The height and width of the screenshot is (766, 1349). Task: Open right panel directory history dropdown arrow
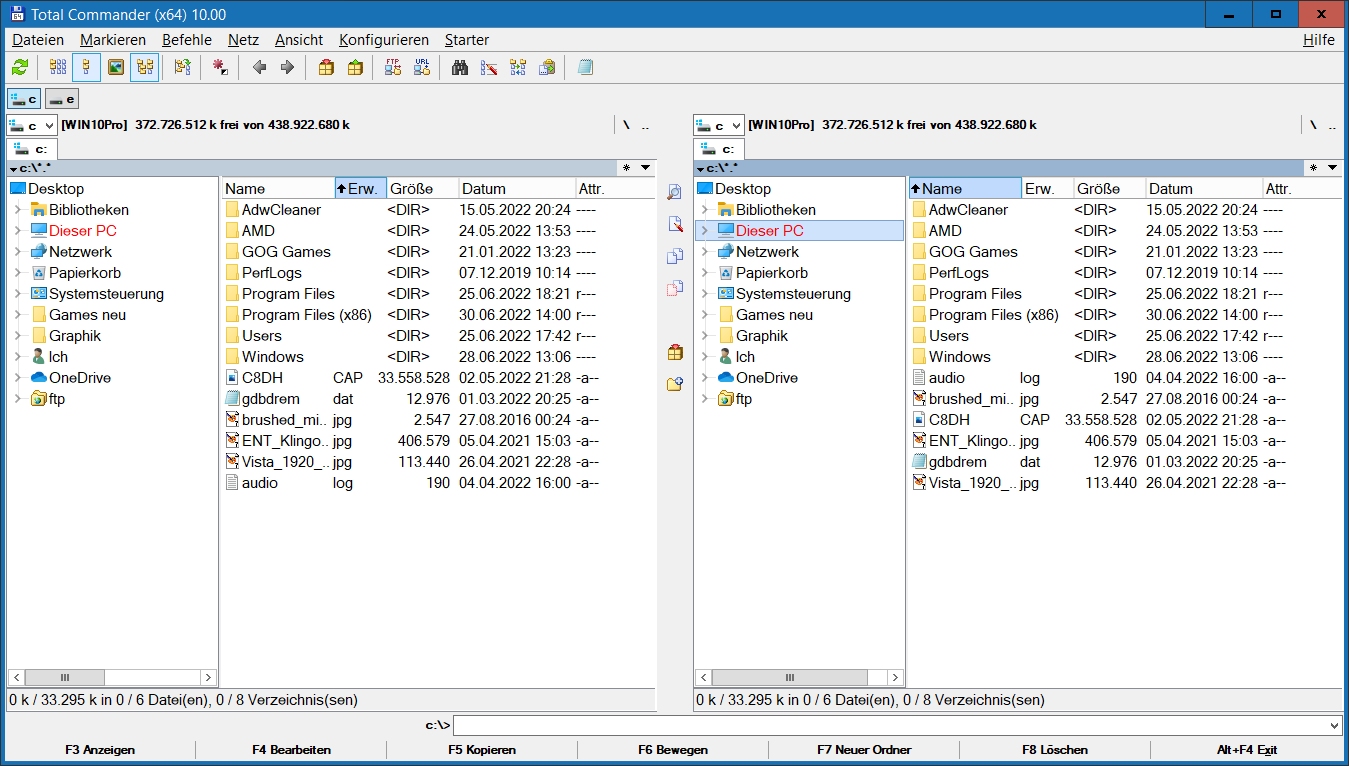1332,168
